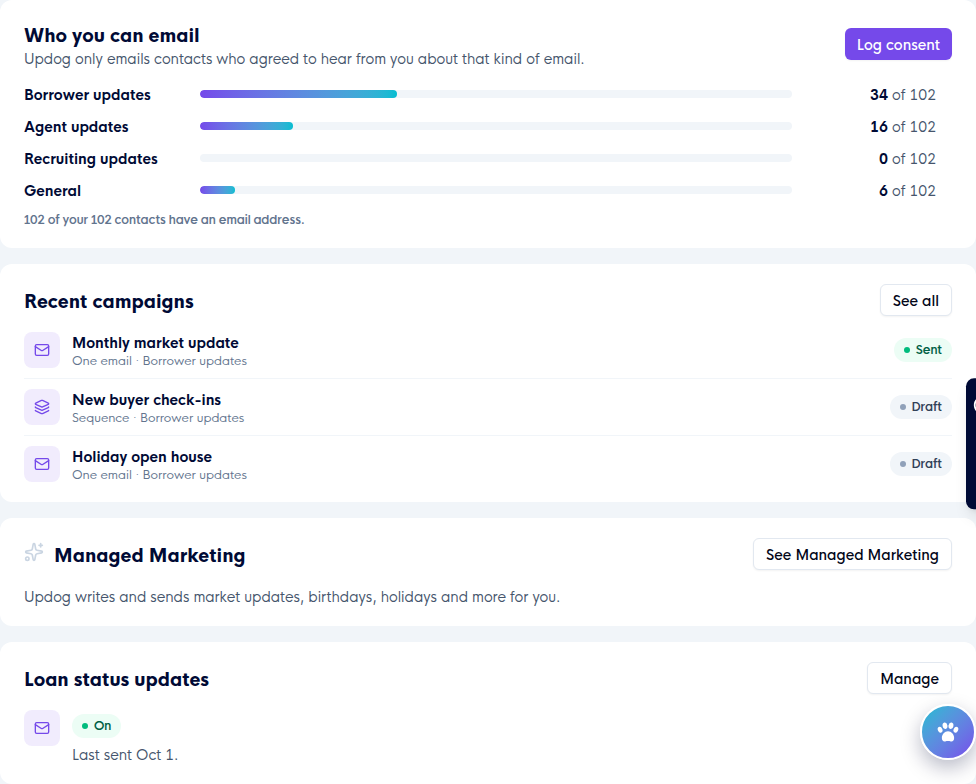Click the Recent campaigns heading

pos(109,302)
